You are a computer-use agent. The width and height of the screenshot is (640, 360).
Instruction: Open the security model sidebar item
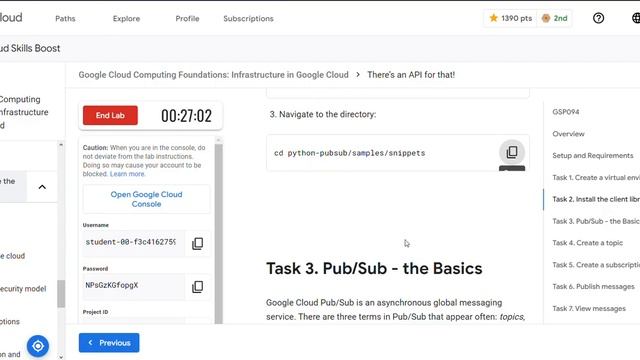click(x=23, y=289)
